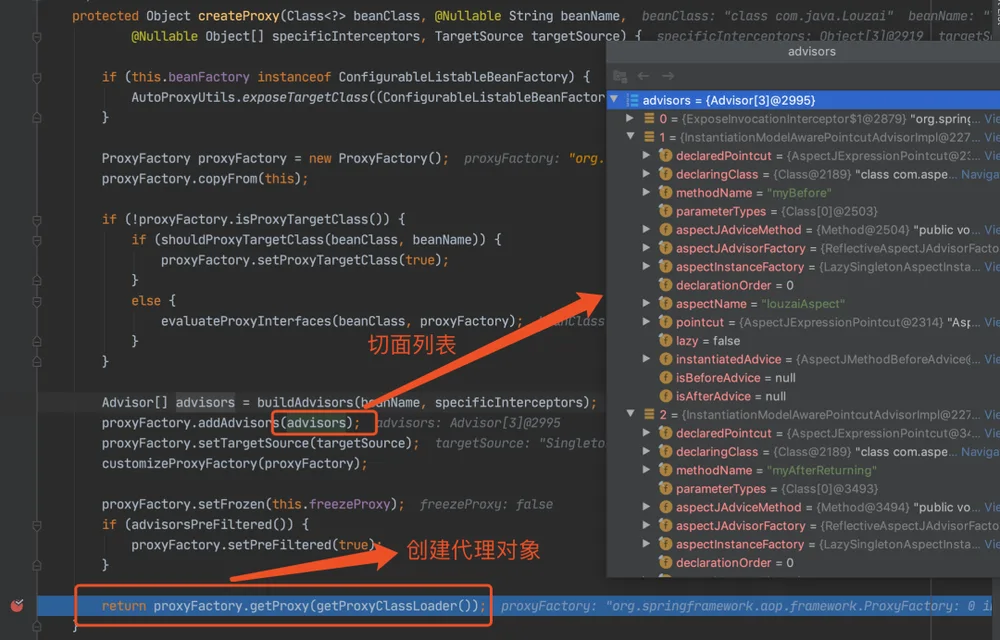Click the back arrow in advisors popup

pyautogui.click(x=643, y=76)
